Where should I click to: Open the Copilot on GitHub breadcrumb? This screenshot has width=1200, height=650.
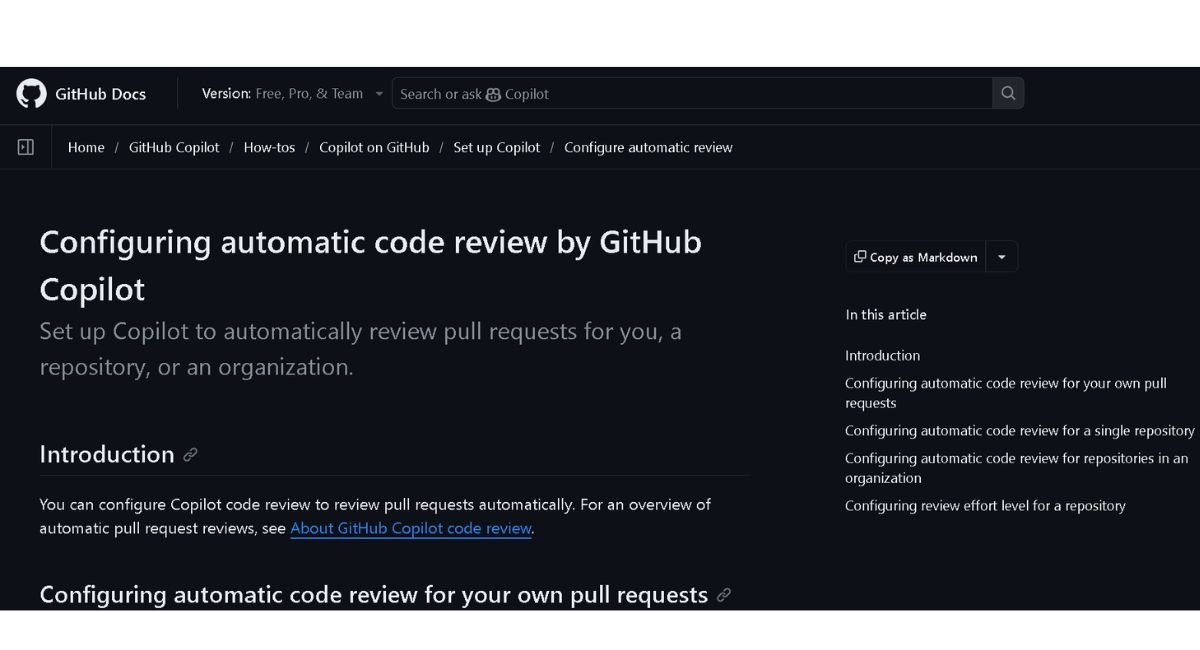click(x=374, y=147)
